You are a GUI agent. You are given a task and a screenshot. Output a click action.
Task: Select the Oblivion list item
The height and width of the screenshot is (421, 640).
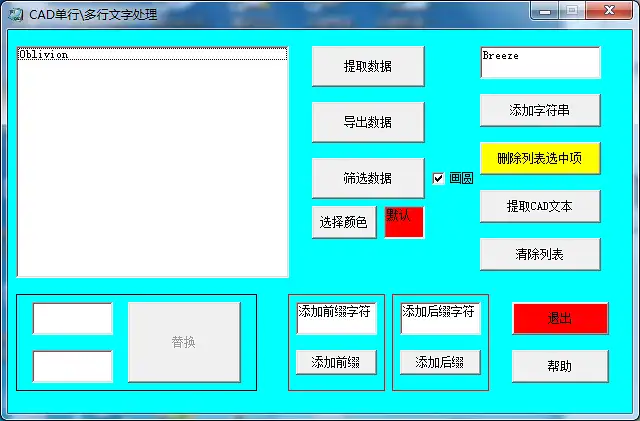coord(152,54)
